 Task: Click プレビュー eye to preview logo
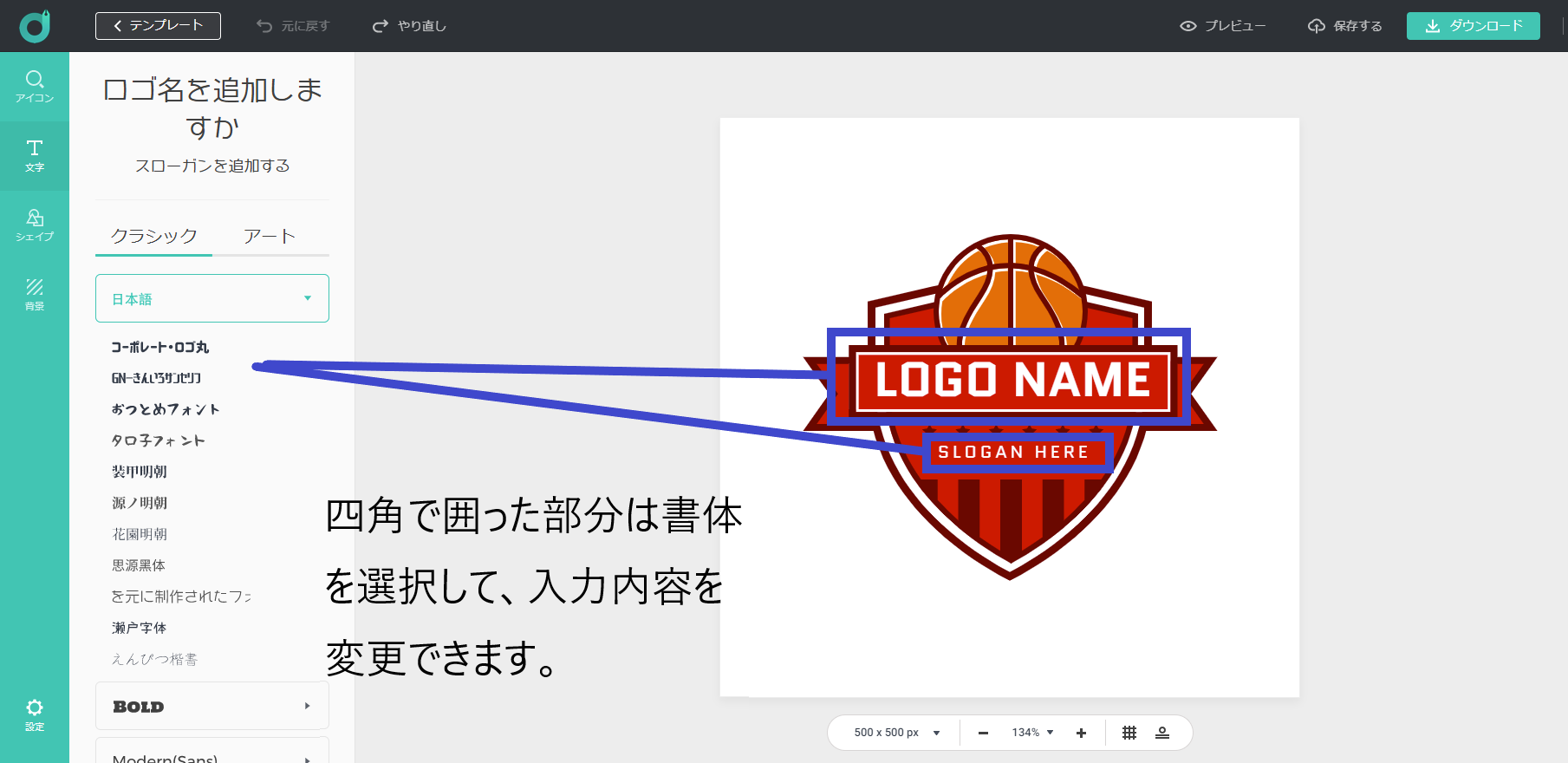(1223, 26)
